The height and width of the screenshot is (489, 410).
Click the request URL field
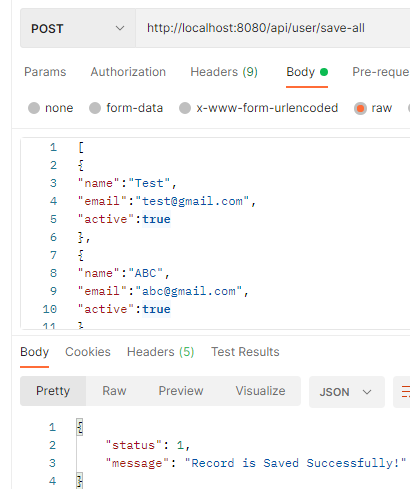pos(273,28)
